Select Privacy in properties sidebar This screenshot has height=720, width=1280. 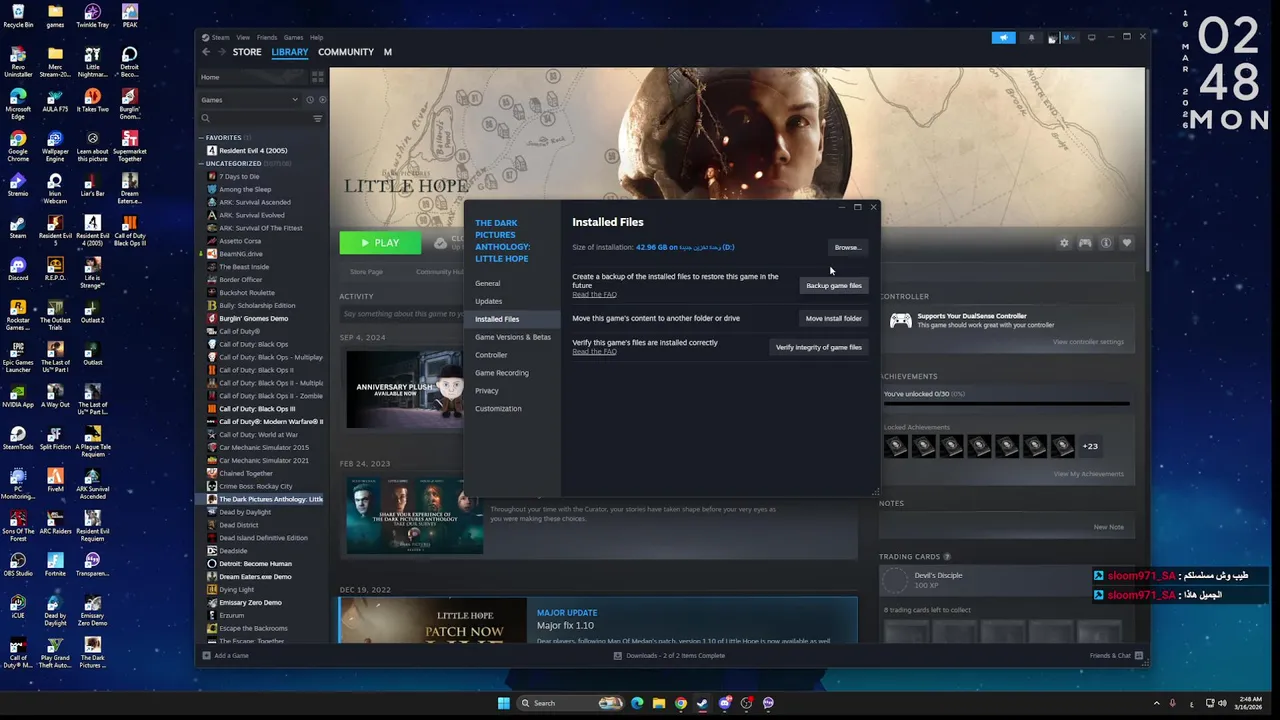486,391
